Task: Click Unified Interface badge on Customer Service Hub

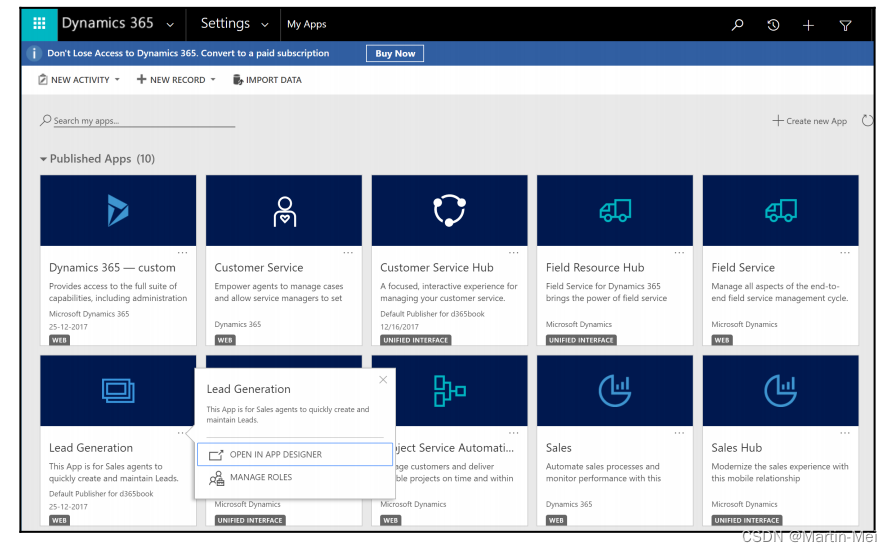Action: [416, 340]
